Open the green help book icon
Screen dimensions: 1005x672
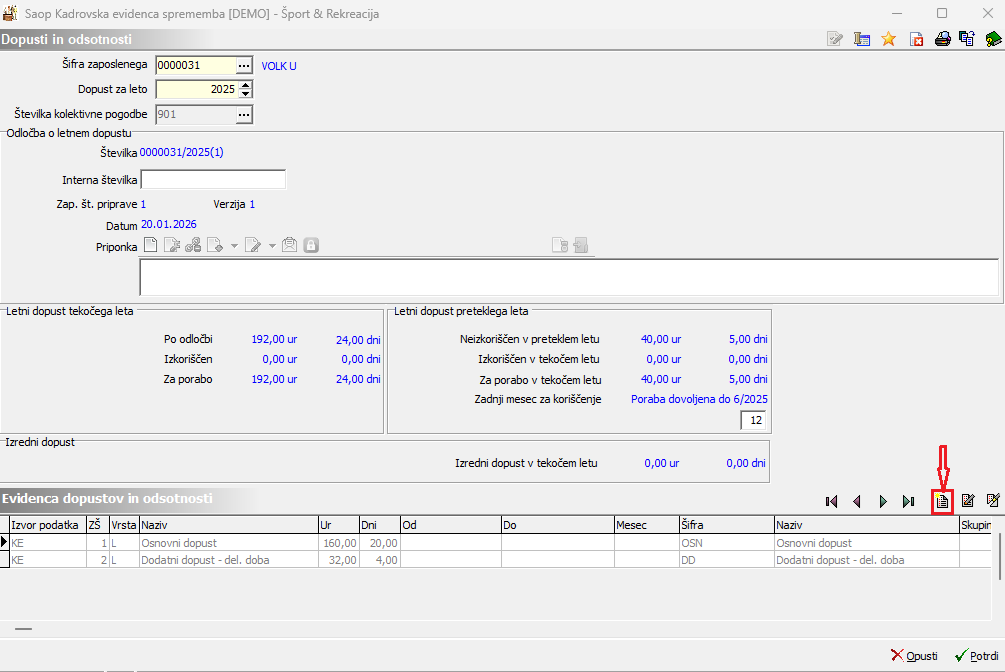pos(993,40)
